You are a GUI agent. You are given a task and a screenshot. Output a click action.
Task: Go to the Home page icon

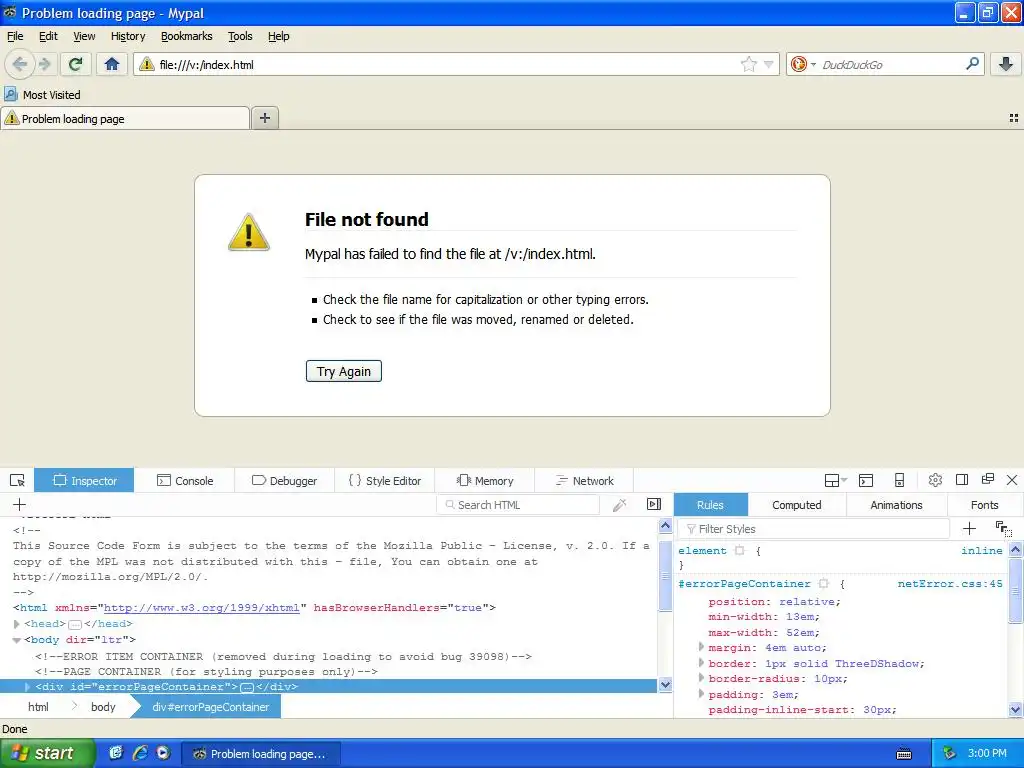[112, 64]
